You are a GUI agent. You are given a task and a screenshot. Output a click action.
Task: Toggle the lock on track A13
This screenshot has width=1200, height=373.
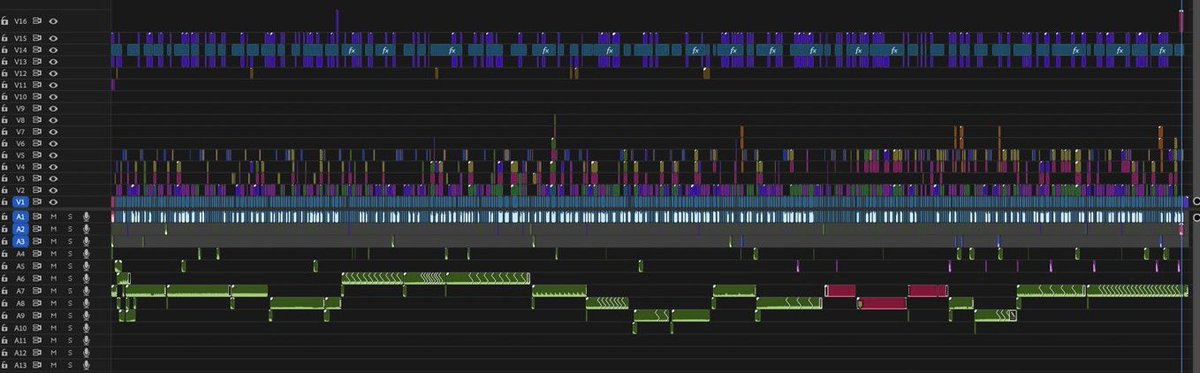5,365
